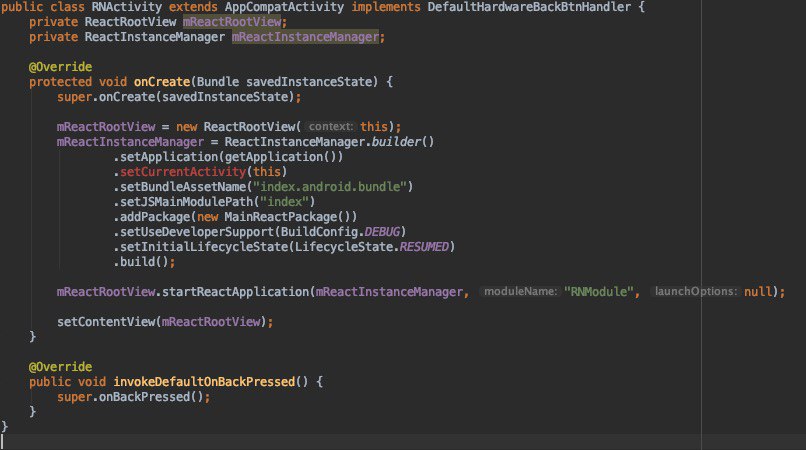Click the red setCurrentActivity method
The height and width of the screenshot is (450, 806).
(x=183, y=172)
